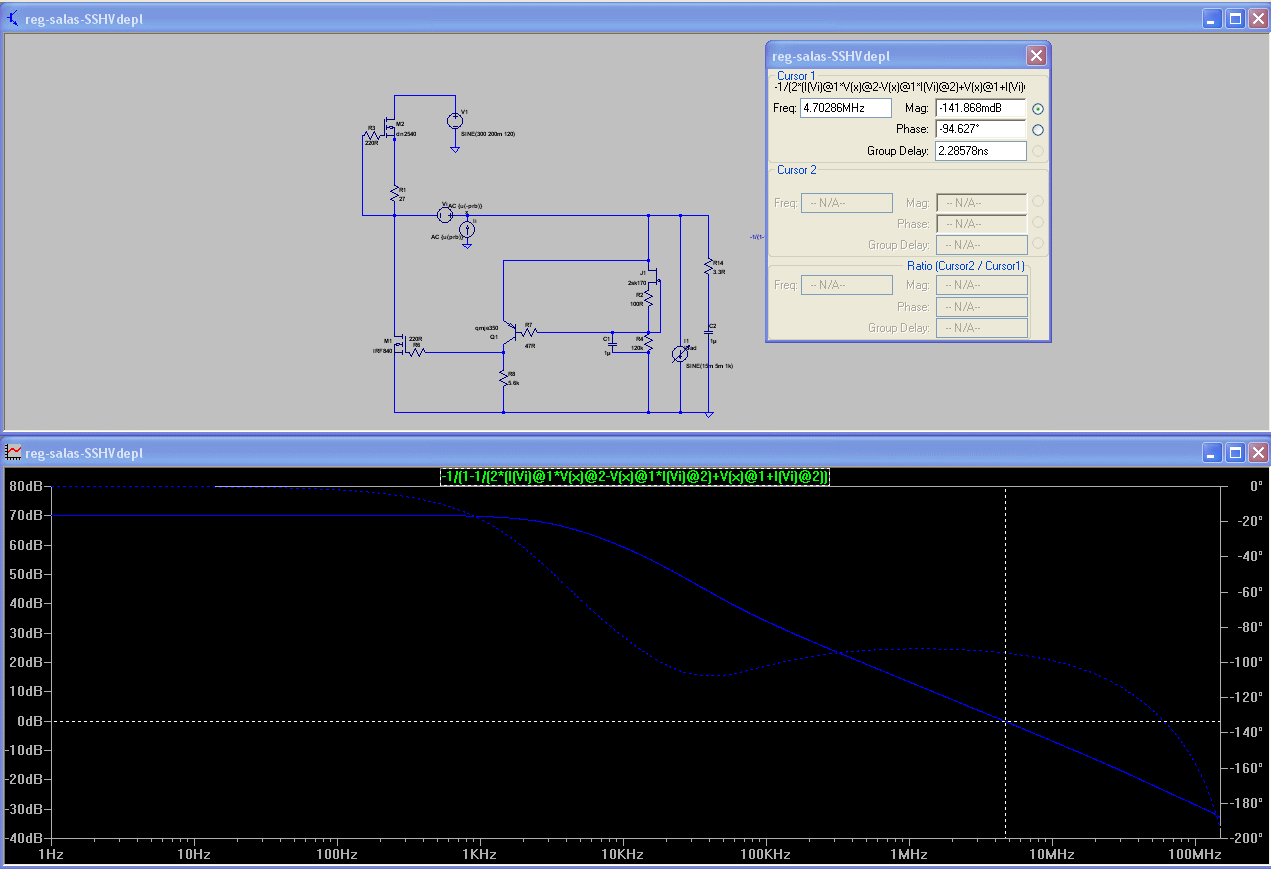Click the ground symbol under Ii source
1271x869 pixels.
pyautogui.click(x=467, y=246)
